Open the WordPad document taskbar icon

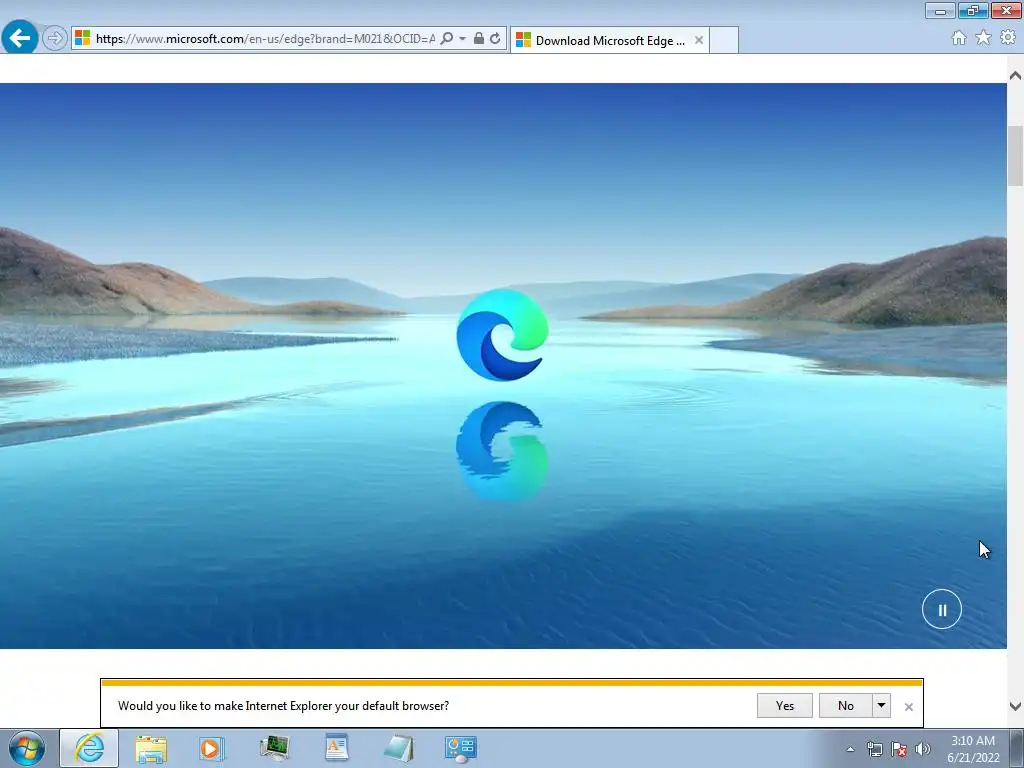click(336, 748)
